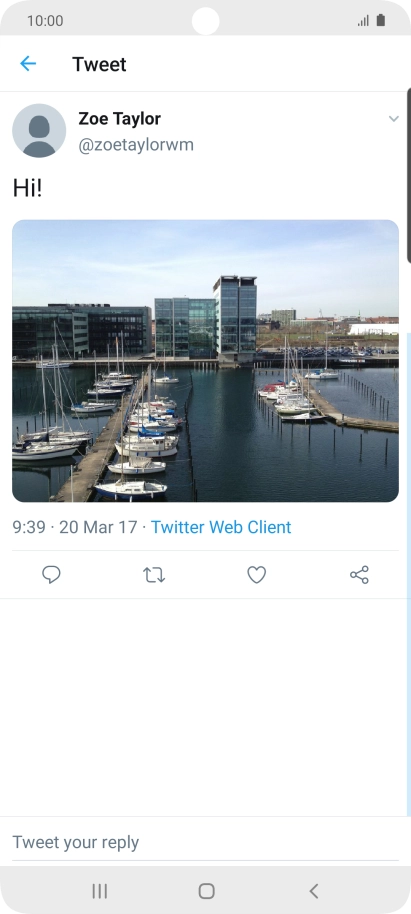Tap the tweet timestamp 9:39 · 20 Mar 17
Screen dimensions: 411x914
tap(75, 527)
